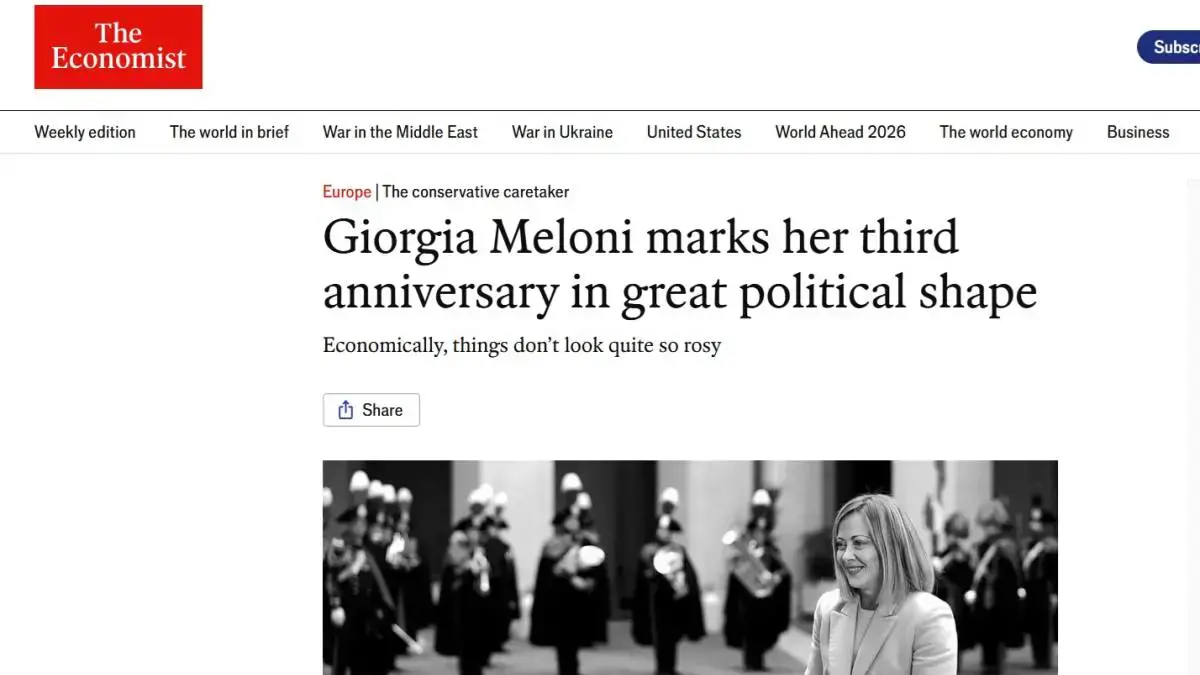Open War in the Middle East
The height and width of the screenshot is (675, 1200).
tap(400, 132)
